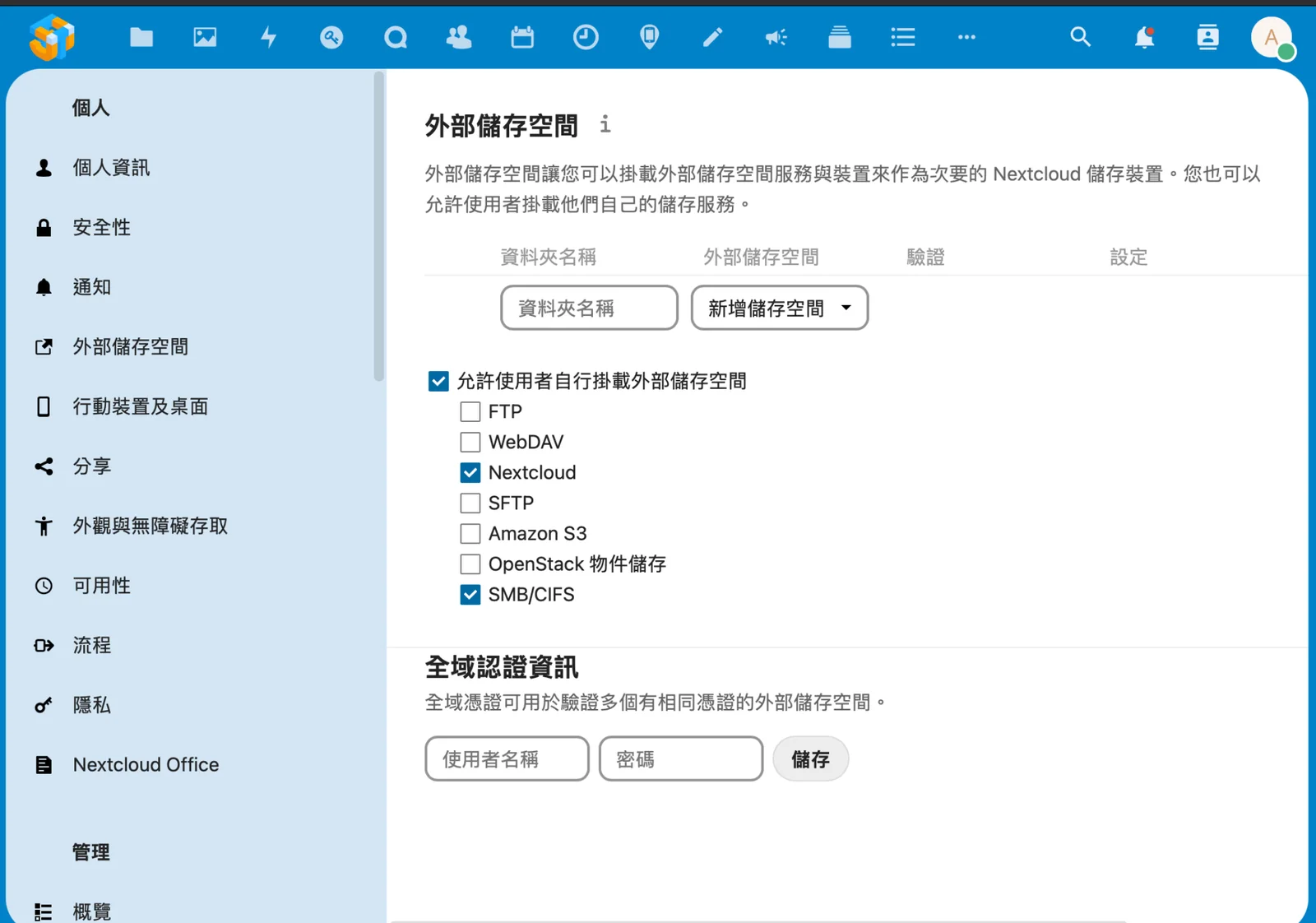Image resolution: width=1316 pixels, height=923 pixels.
Task: Disable 允許使用者自行掛載外部儲存空間 checkbox
Action: point(438,381)
